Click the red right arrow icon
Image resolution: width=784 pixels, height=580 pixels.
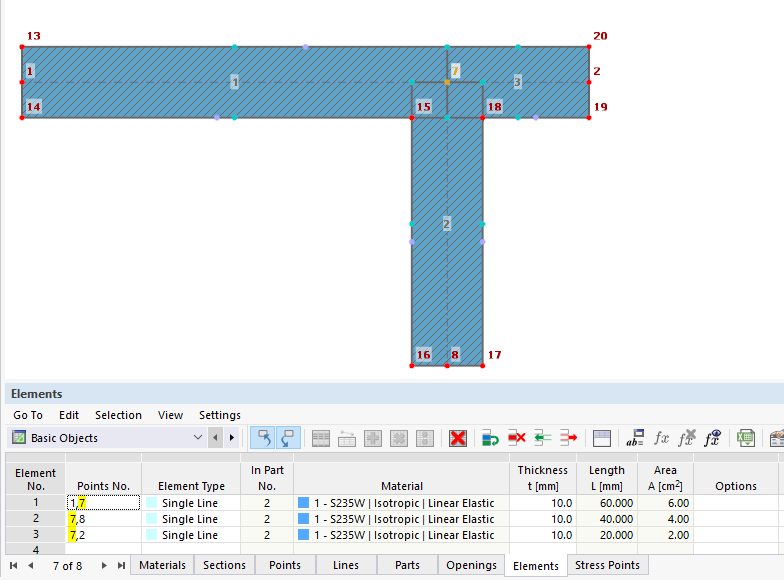(x=568, y=438)
